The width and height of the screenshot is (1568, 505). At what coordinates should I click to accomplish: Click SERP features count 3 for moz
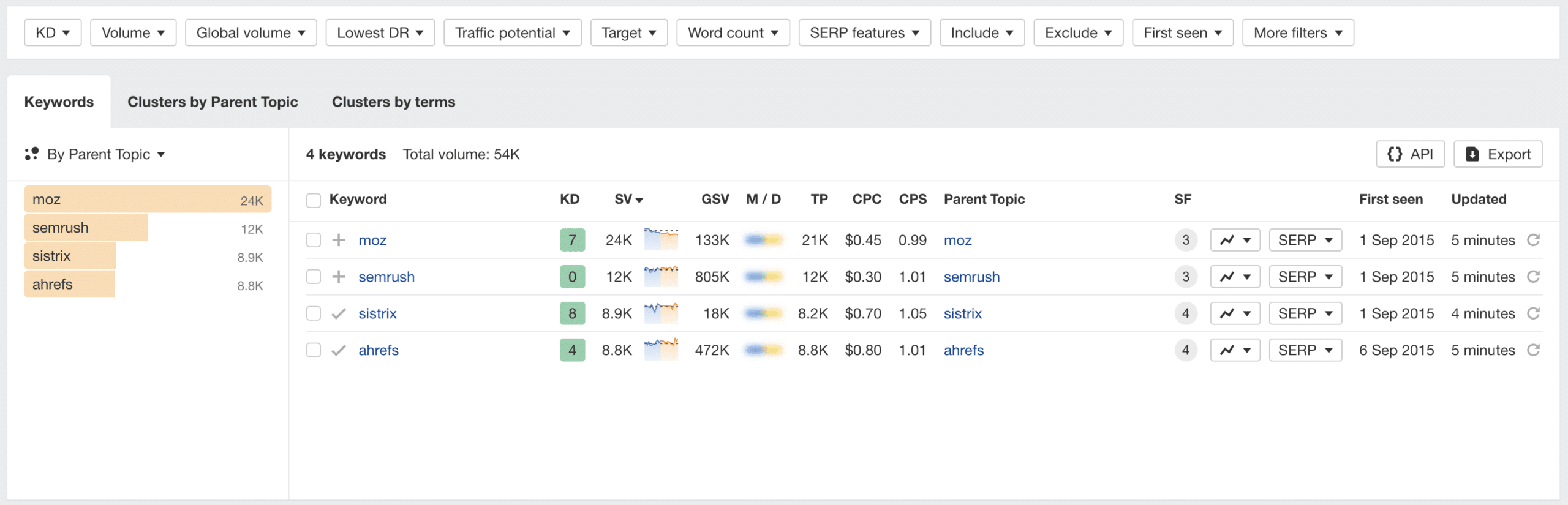1186,240
